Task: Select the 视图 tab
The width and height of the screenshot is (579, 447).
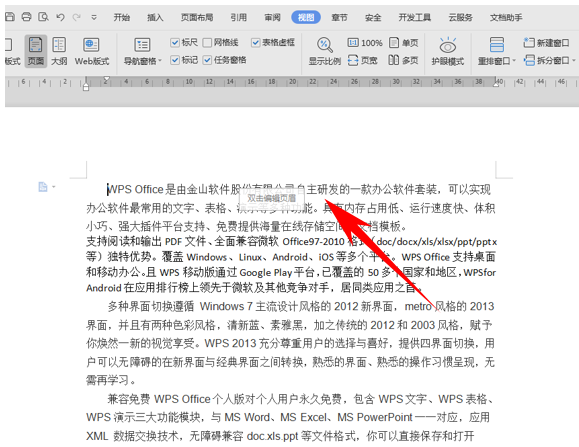Action: click(306, 17)
